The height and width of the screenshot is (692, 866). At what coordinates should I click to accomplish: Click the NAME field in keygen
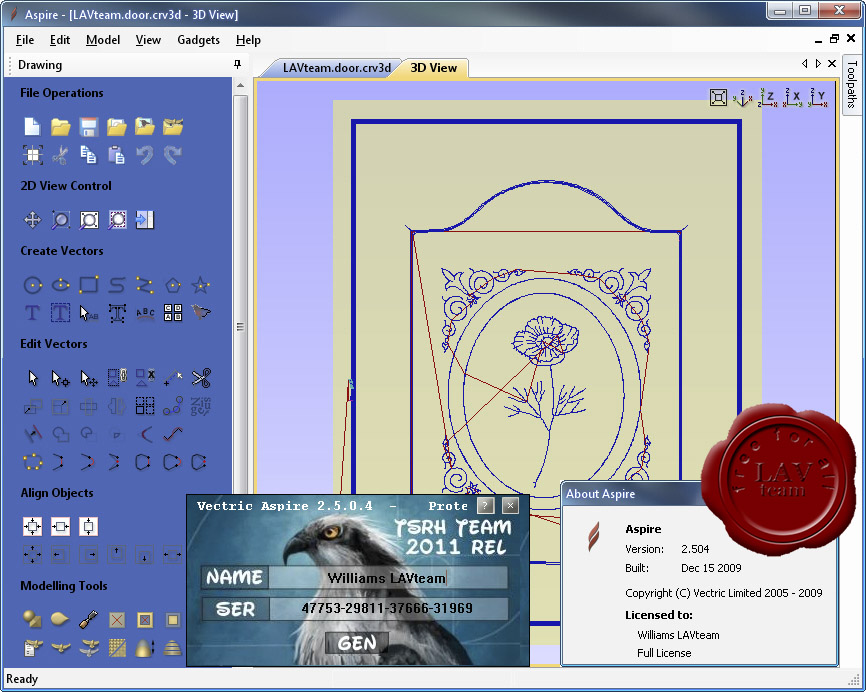pos(387,578)
